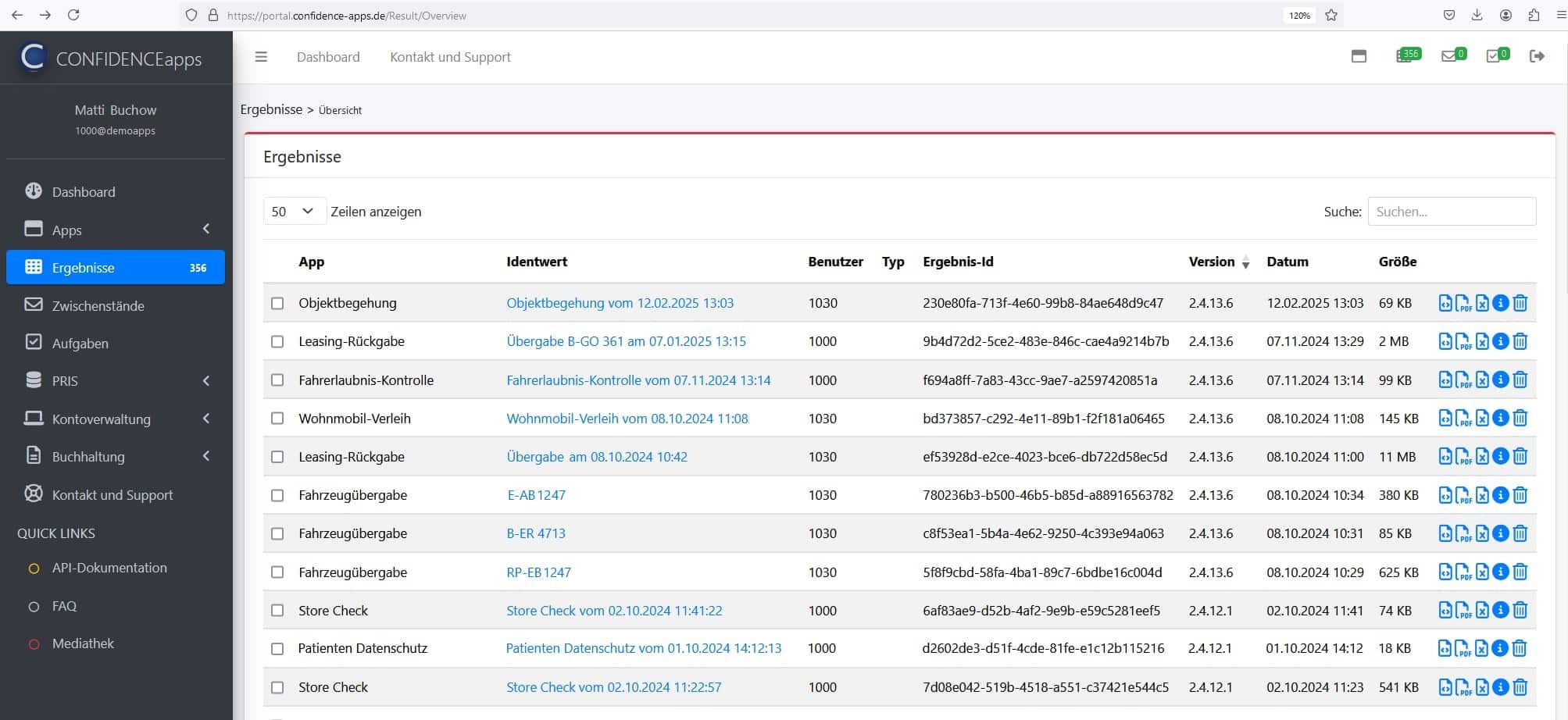Open Übergabe B-GO 361 result link
Screen dimensions: 1568x720
[x=626, y=341]
